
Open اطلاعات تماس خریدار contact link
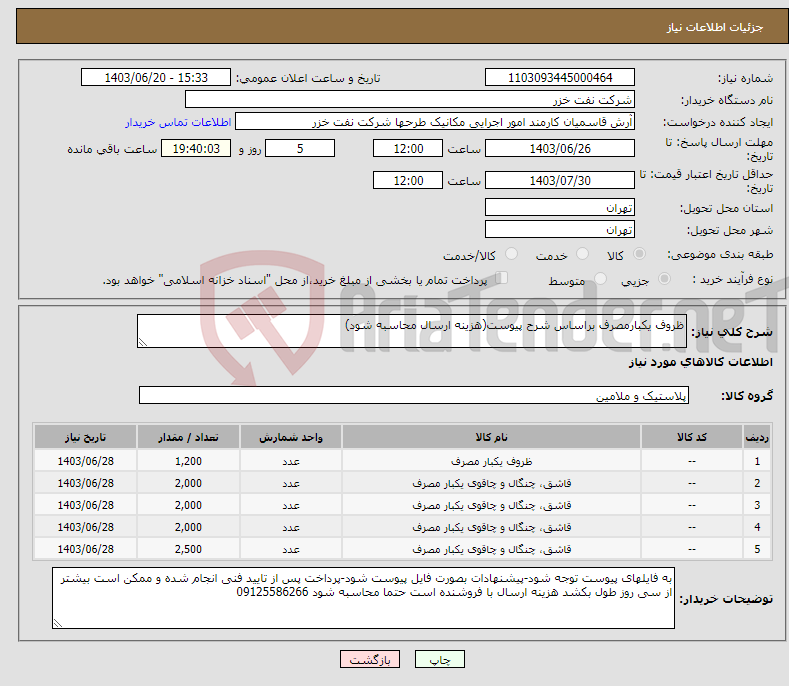[178, 122]
